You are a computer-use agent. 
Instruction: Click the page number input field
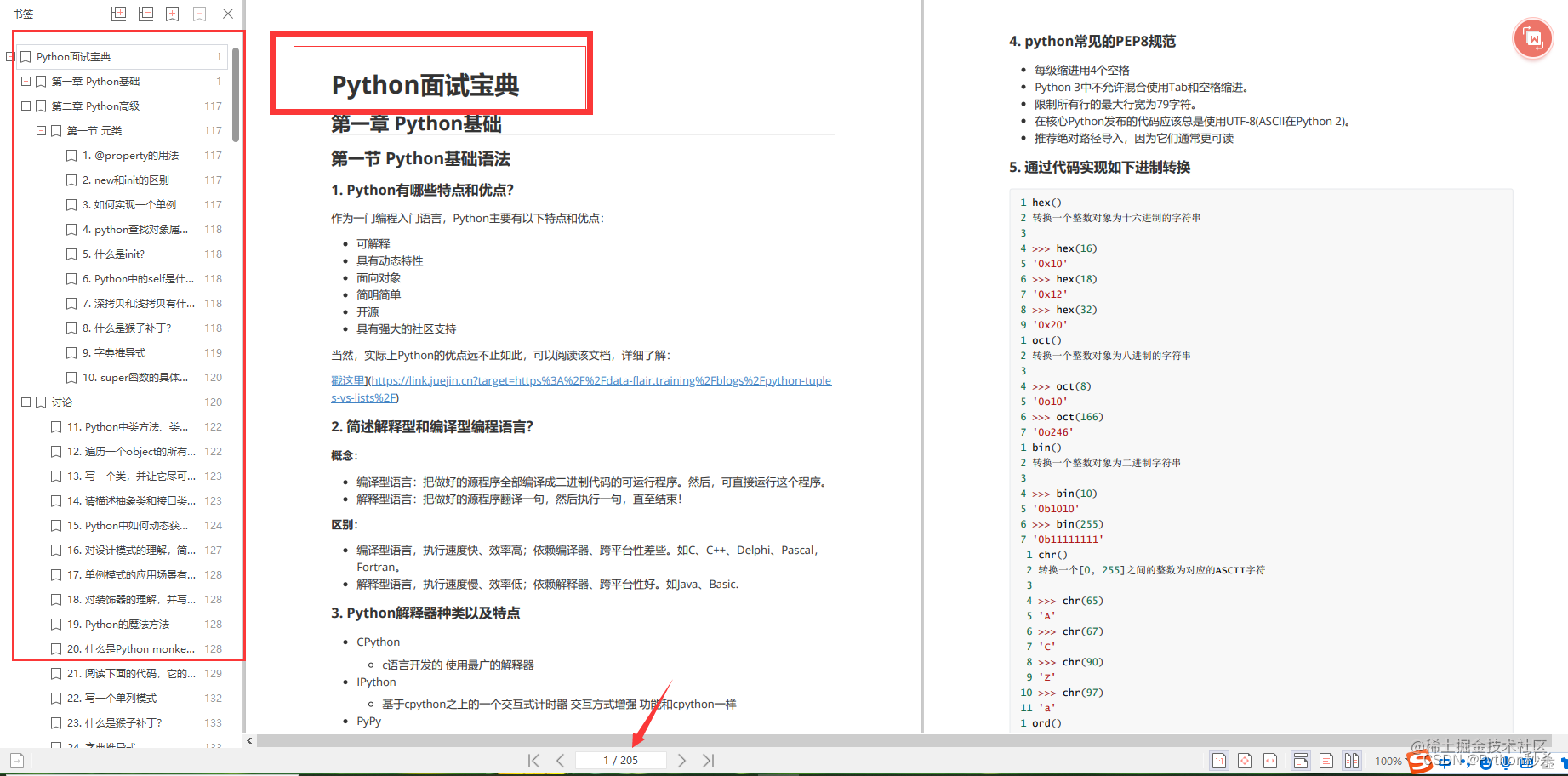(x=621, y=760)
